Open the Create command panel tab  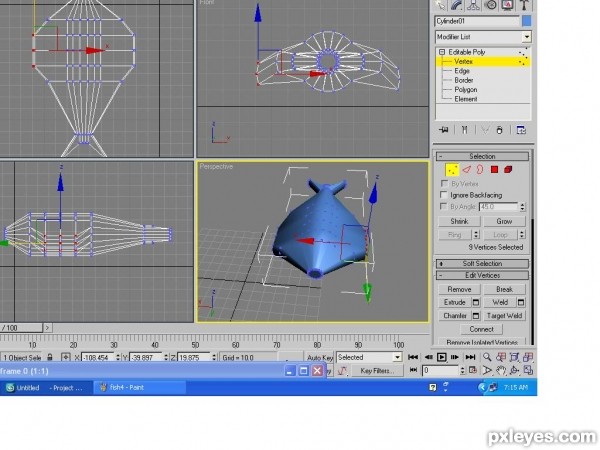point(441,5)
